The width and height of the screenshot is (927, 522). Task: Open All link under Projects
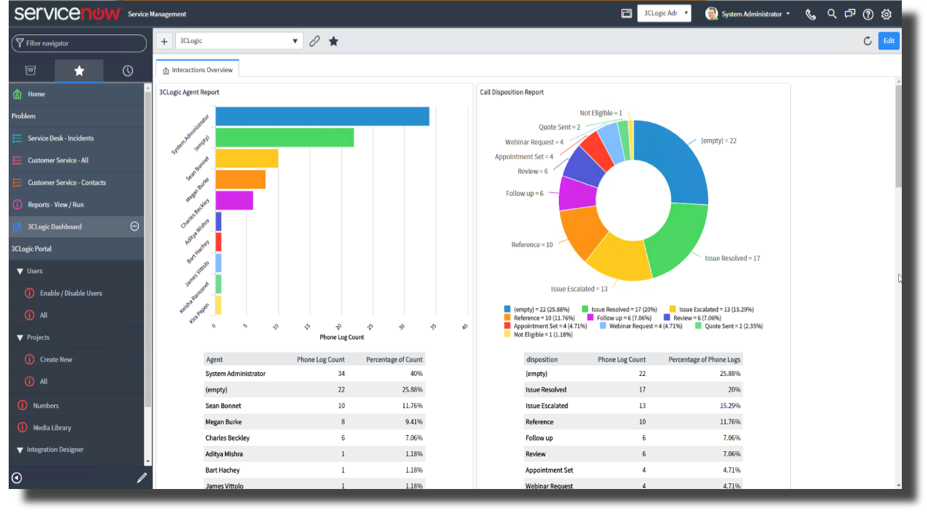pos(43,381)
